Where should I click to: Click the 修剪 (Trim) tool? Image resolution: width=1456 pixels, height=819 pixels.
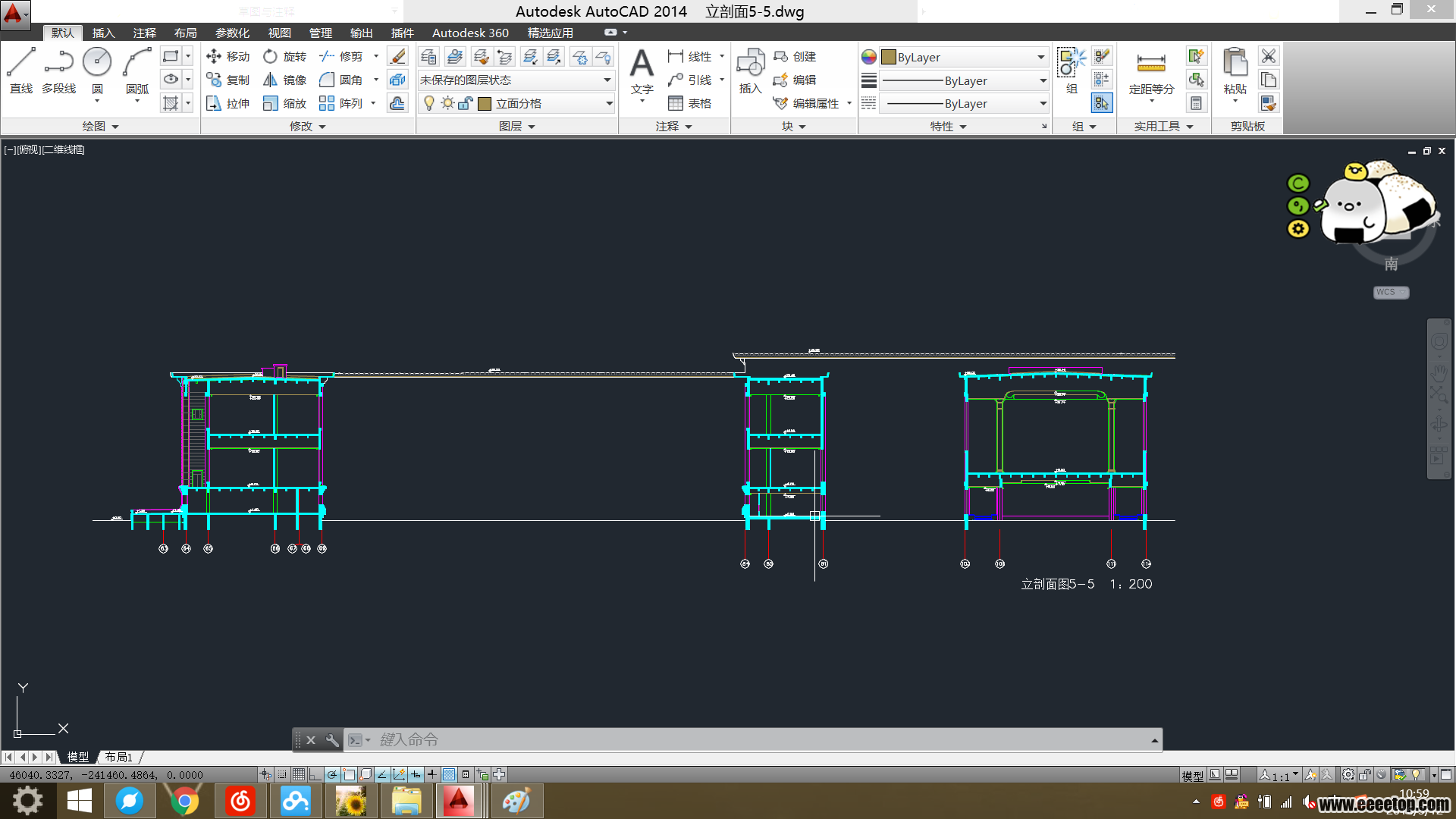coord(341,57)
